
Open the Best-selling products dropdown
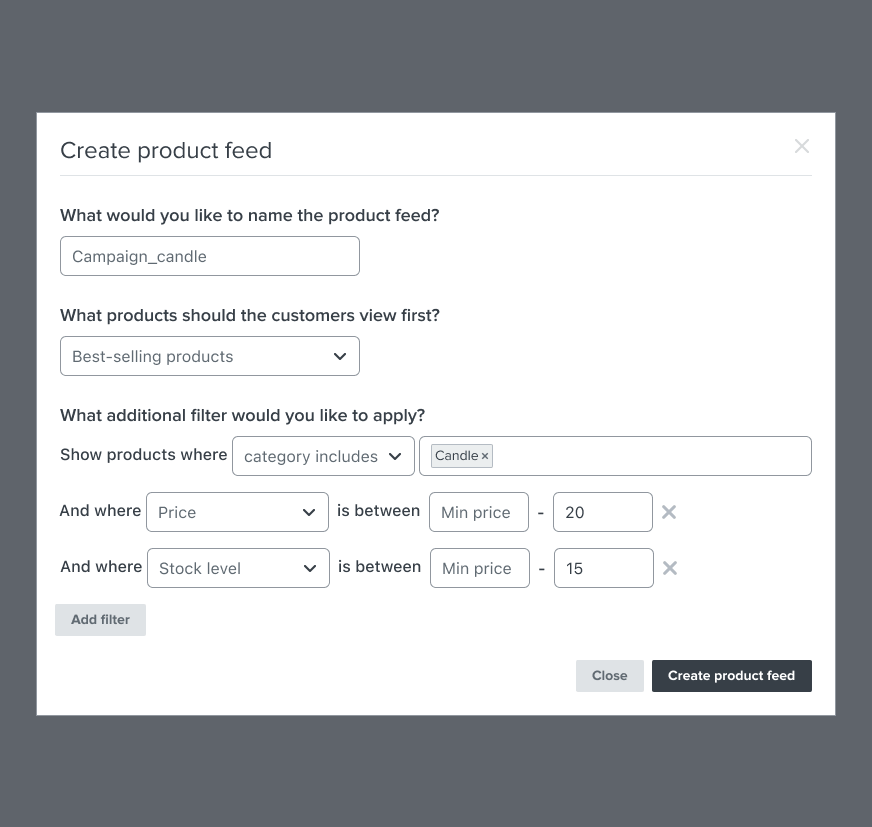[210, 356]
